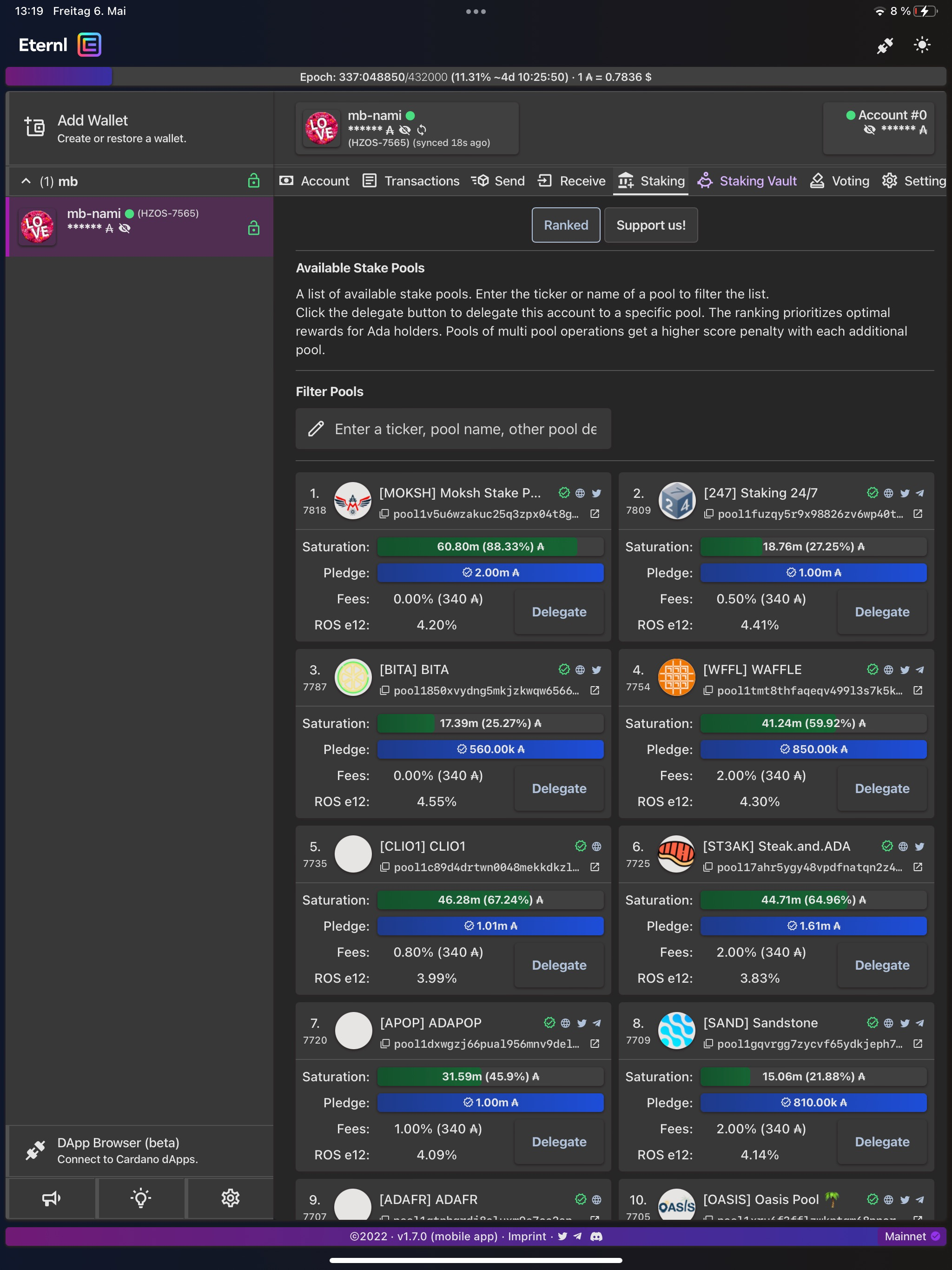This screenshot has width=952, height=1270.
Task: Open the CLIO1 pool website globe icon
Action: [x=596, y=847]
